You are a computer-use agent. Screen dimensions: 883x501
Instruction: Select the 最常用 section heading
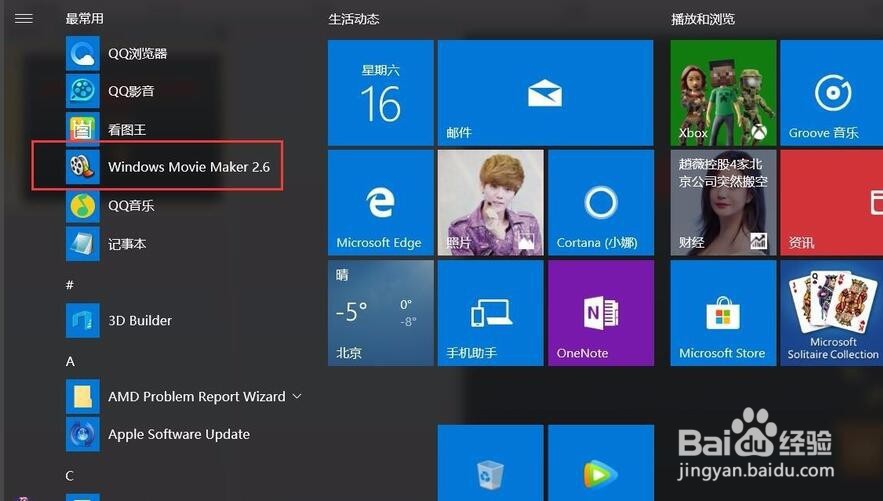[84, 19]
